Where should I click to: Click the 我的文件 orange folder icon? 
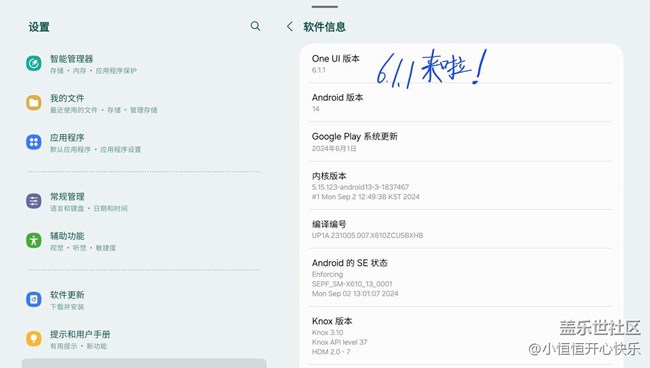(x=34, y=103)
